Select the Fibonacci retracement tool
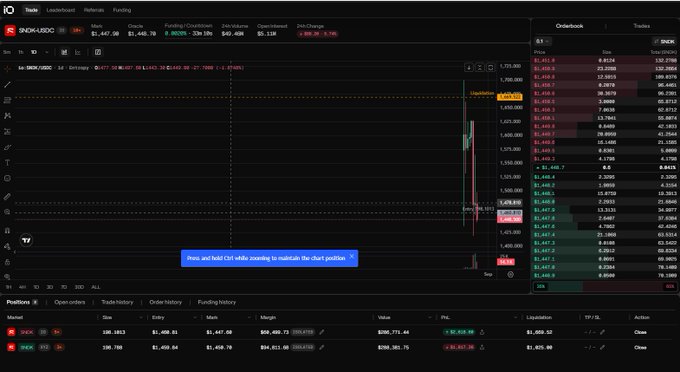680x372 pixels. click(x=7, y=100)
